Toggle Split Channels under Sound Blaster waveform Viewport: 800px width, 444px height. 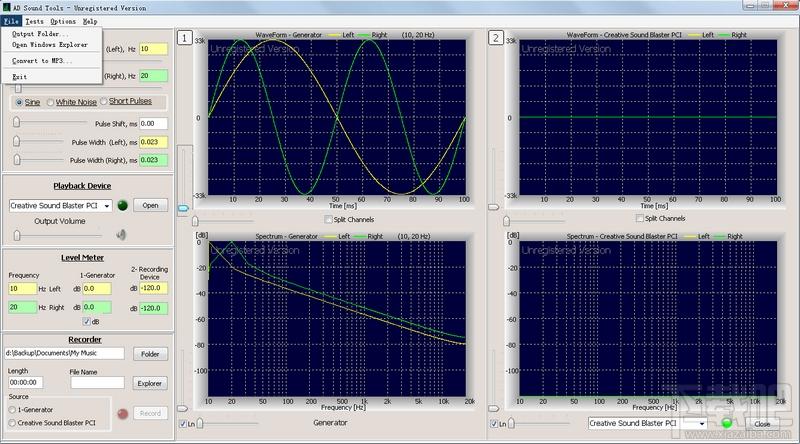pyautogui.click(x=639, y=218)
